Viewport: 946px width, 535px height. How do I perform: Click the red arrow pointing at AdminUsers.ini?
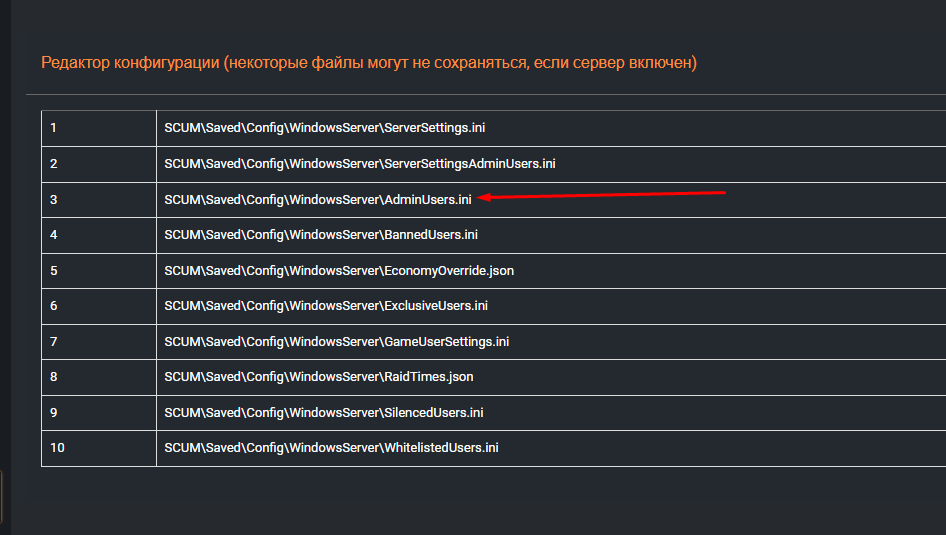[x=600, y=195]
